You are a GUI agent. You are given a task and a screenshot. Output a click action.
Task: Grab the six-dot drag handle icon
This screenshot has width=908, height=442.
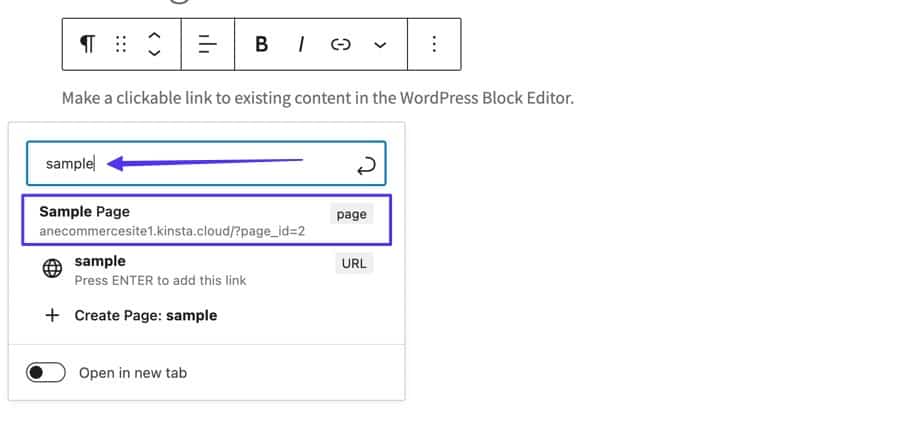click(x=121, y=44)
